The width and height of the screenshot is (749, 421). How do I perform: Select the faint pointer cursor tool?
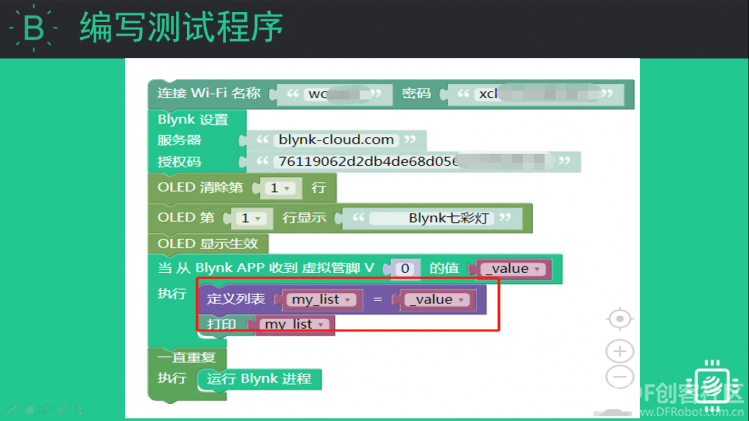pos(79,410)
